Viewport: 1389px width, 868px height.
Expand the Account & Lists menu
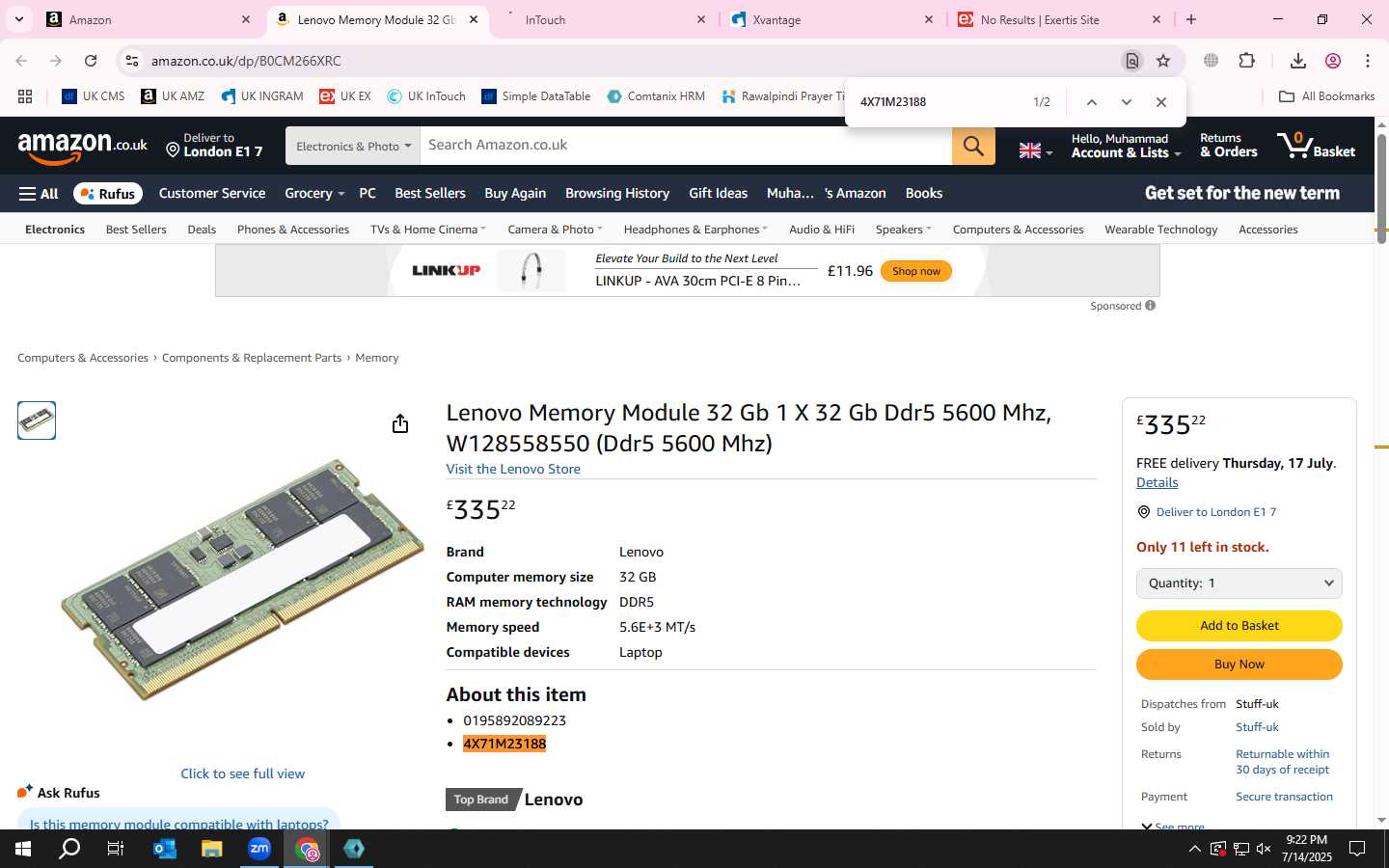[1126, 146]
